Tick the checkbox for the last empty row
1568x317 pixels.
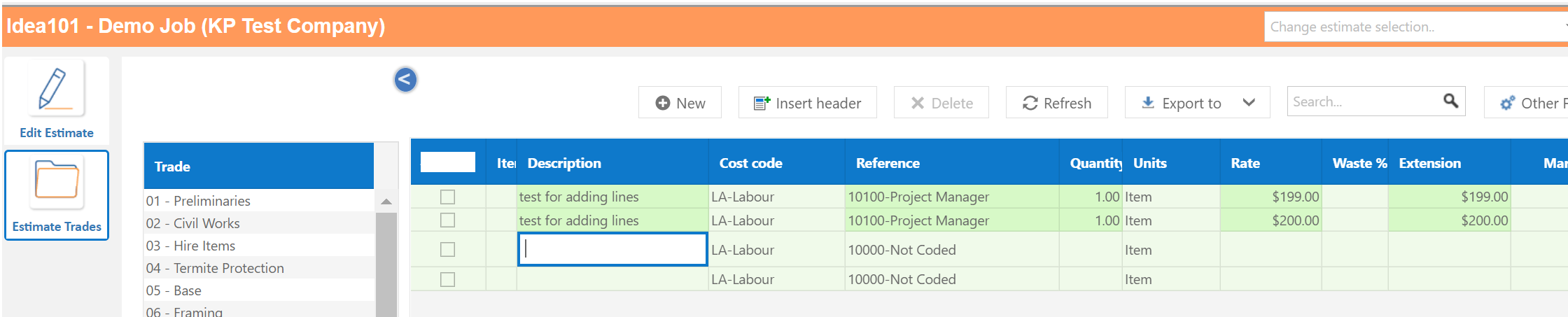[447, 279]
